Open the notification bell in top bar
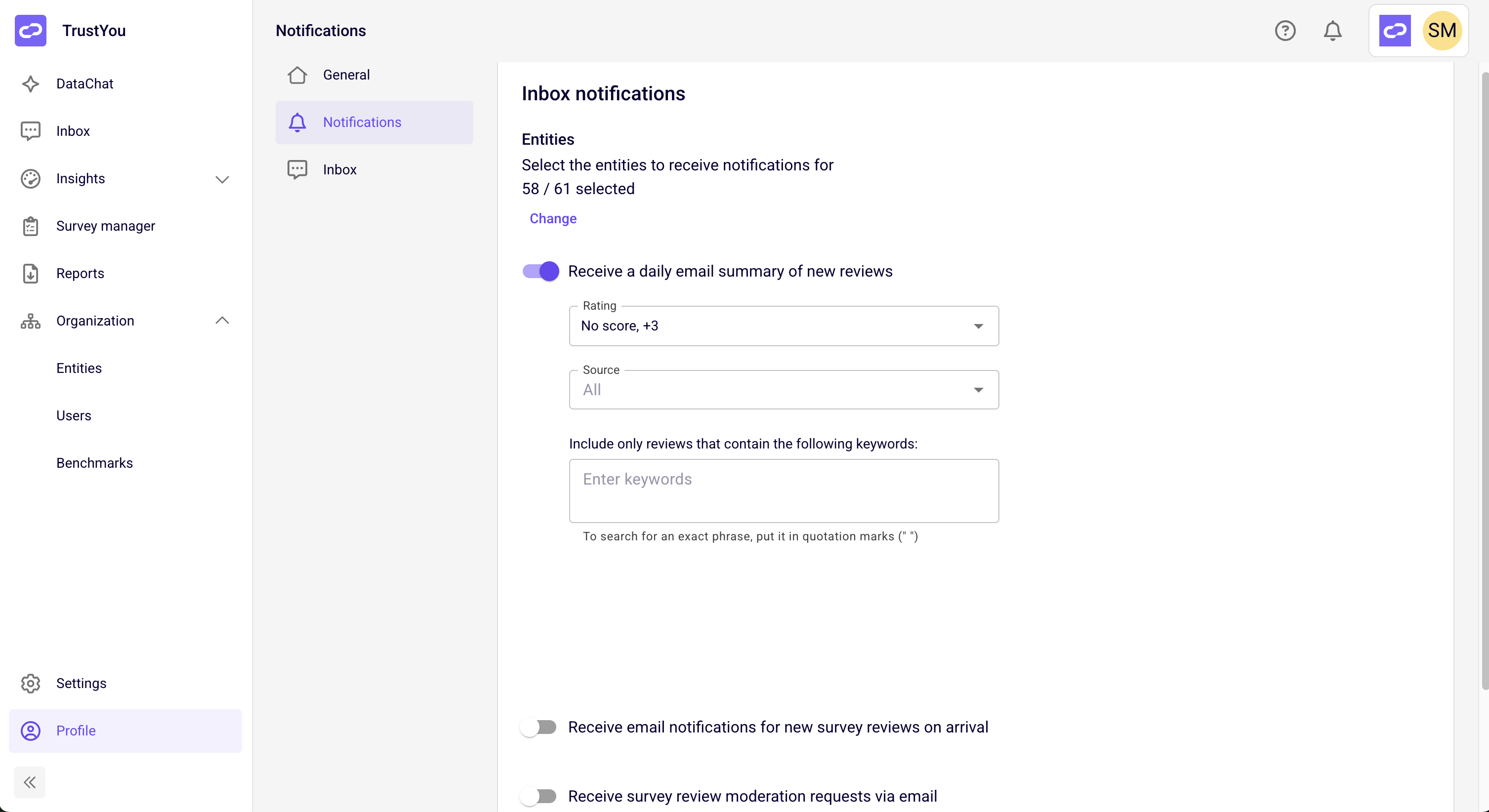1489x812 pixels. 1332,31
